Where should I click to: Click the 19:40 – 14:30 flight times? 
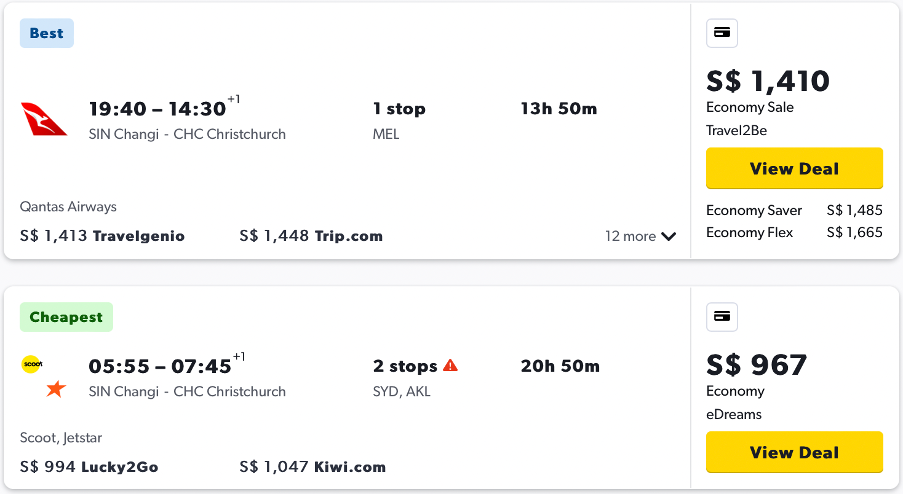(158, 109)
